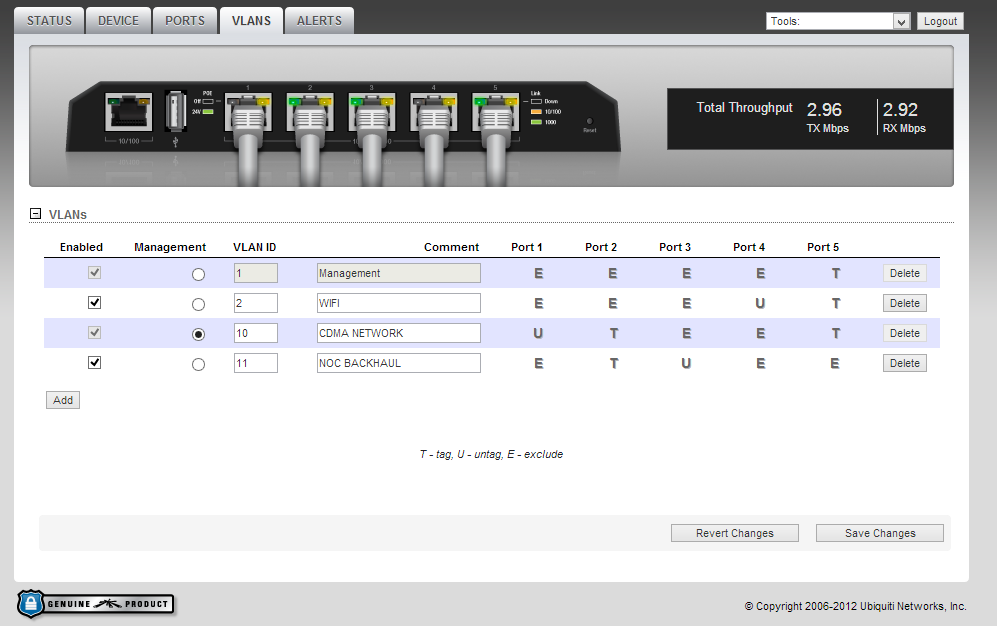Toggle Port 2 tag for NOC BACKHAUL
This screenshot has height=626, width=997.
click(614, 363)
